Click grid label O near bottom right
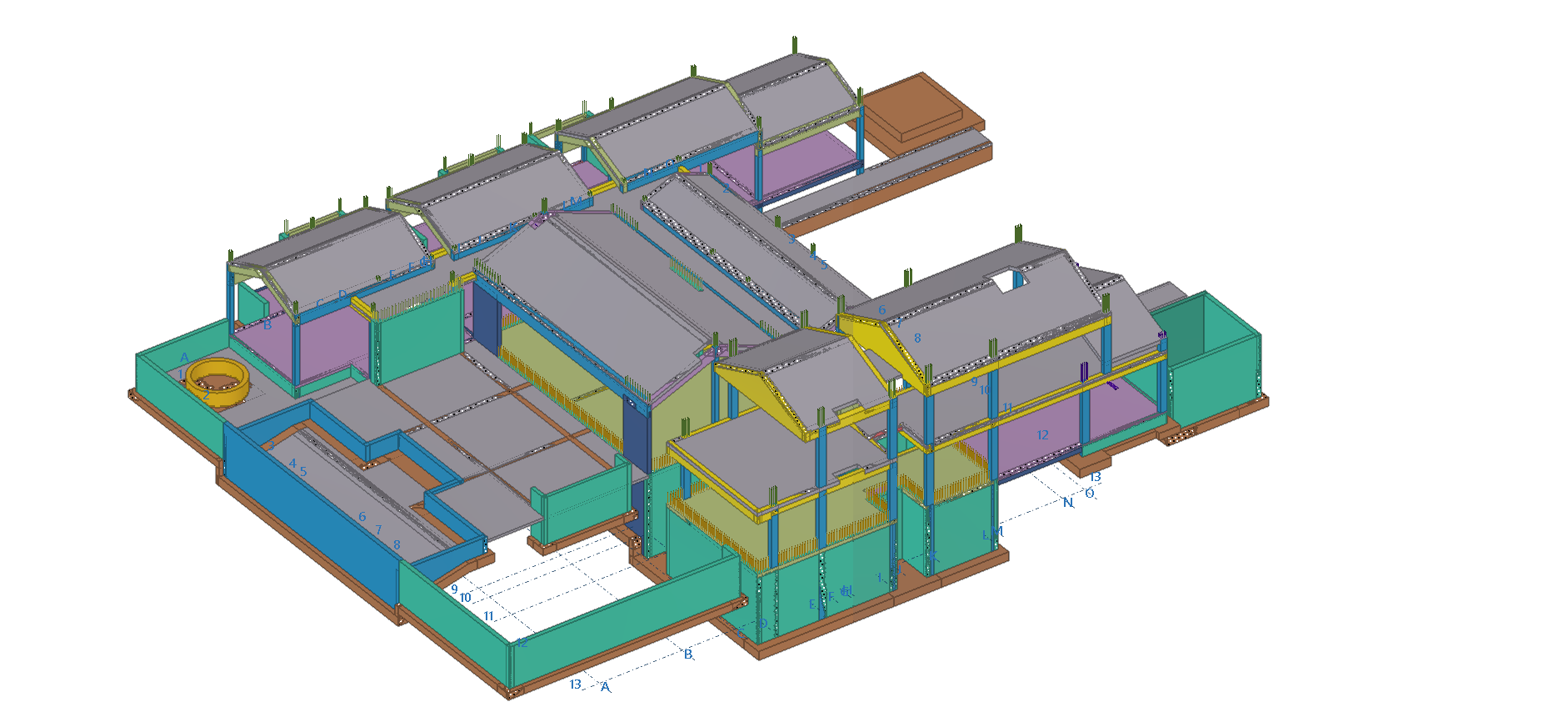This screenshot has width=1568, height=707. 1089,494
